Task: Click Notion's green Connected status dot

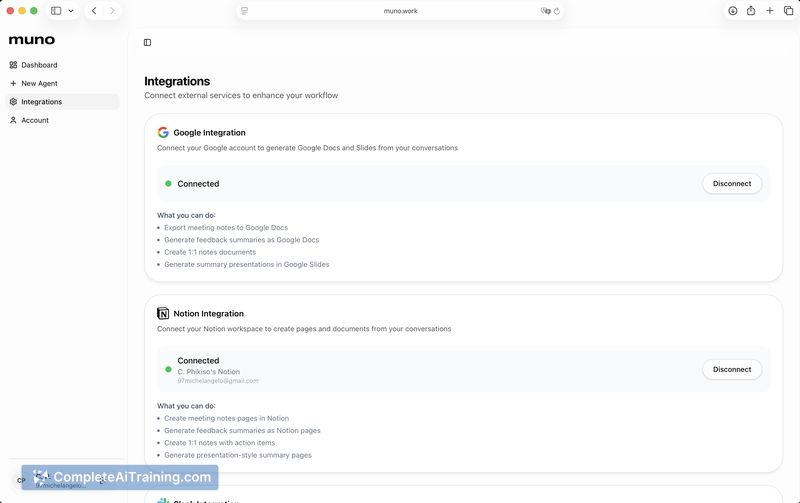Action: [x=168, y=369]
